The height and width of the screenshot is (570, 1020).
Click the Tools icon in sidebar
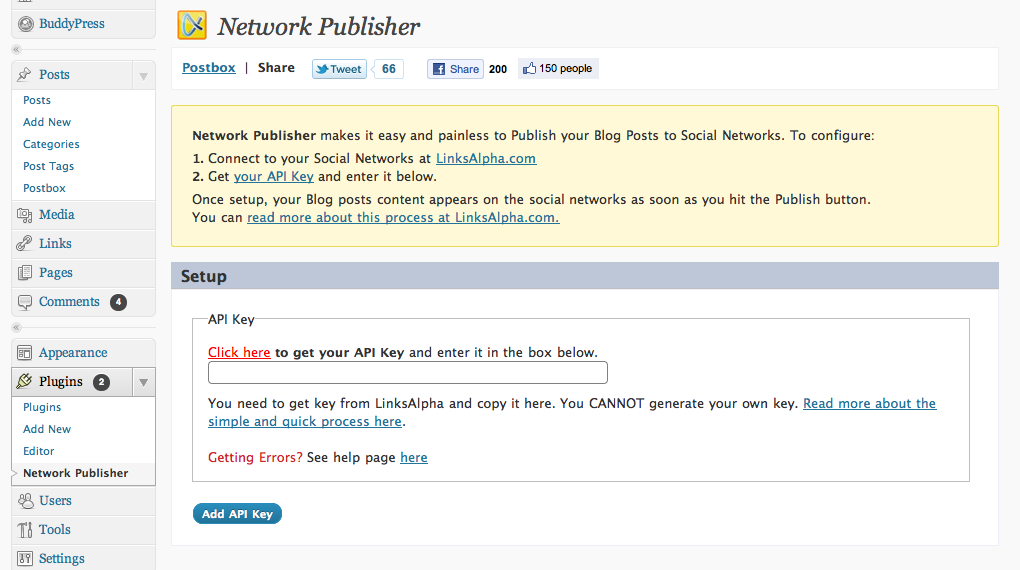(25, 530)
